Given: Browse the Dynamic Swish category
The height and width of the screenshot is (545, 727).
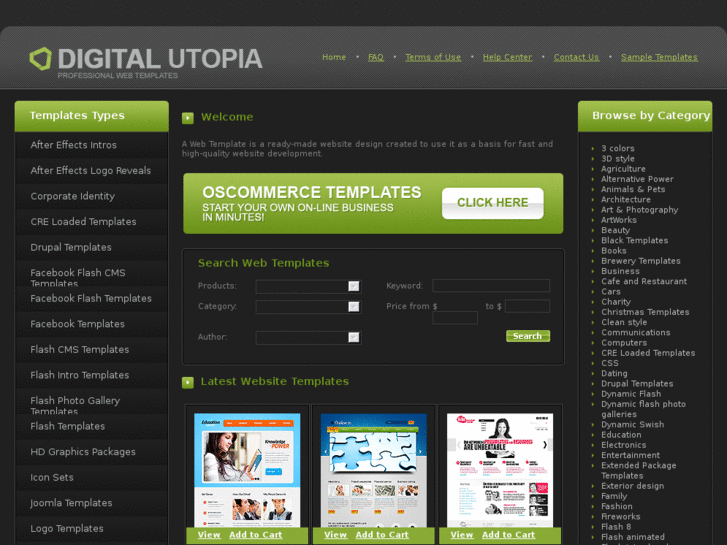Looking at the screenshot, I should (632, 424).
